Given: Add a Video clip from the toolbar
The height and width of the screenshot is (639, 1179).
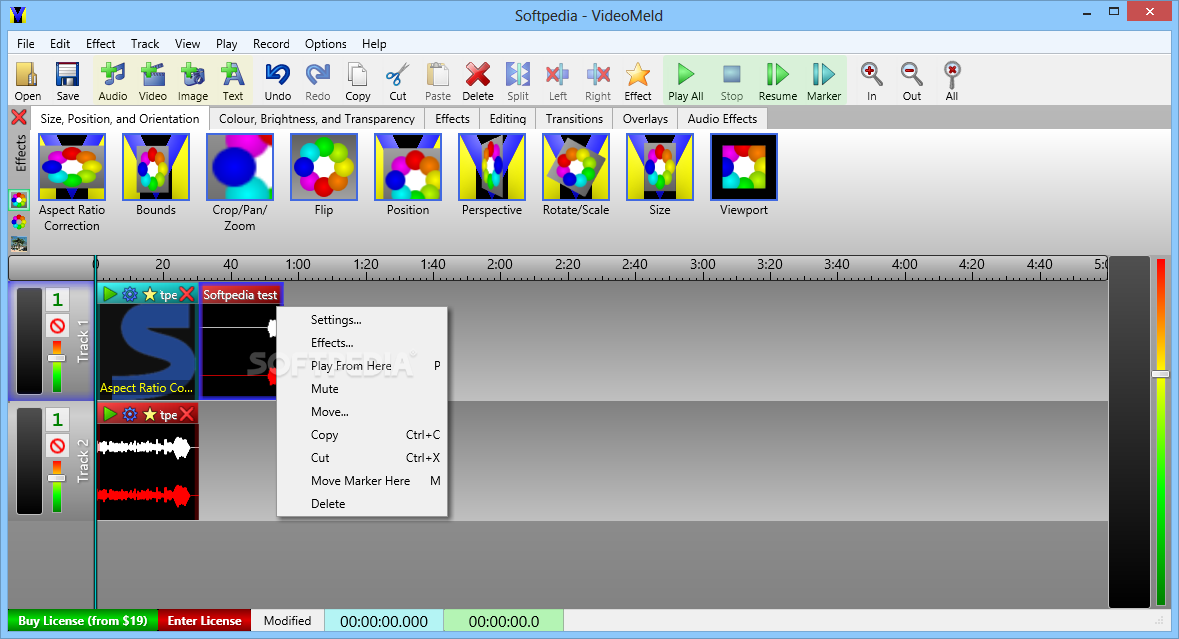Looking at the screenshot, I should 153,80.
